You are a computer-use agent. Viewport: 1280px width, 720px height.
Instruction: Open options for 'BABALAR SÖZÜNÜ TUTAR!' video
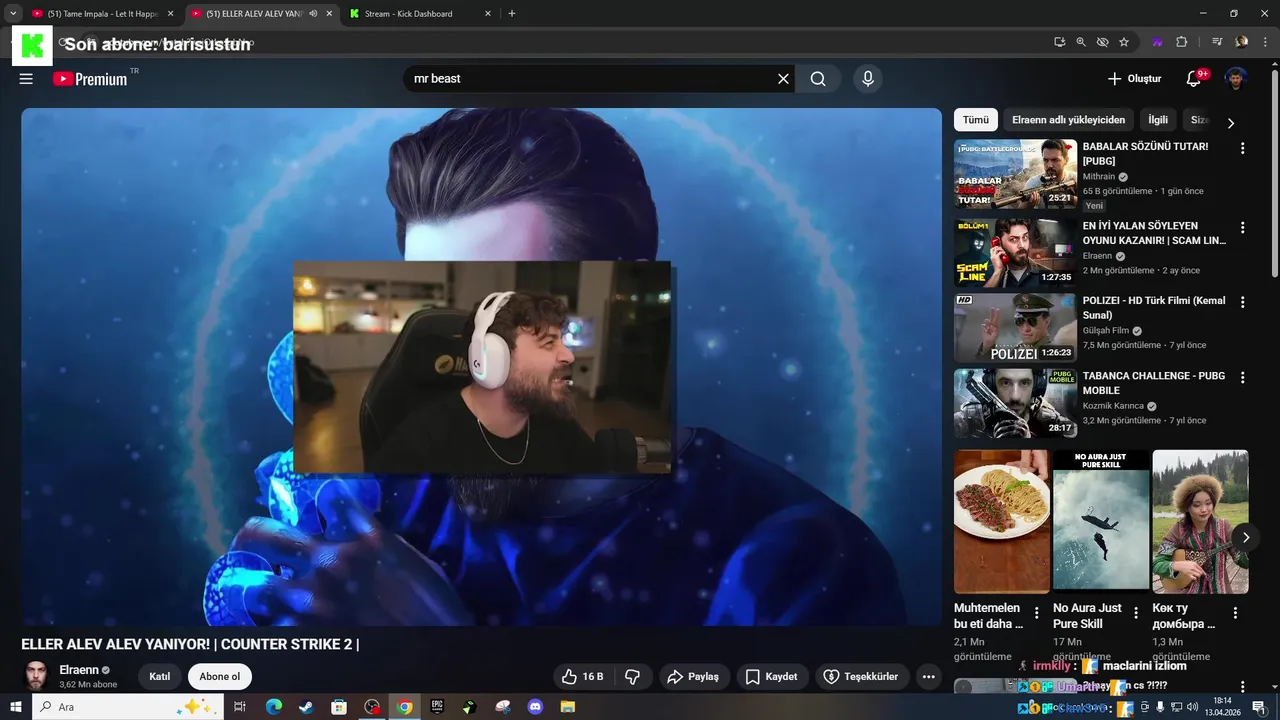(1243, 148)
